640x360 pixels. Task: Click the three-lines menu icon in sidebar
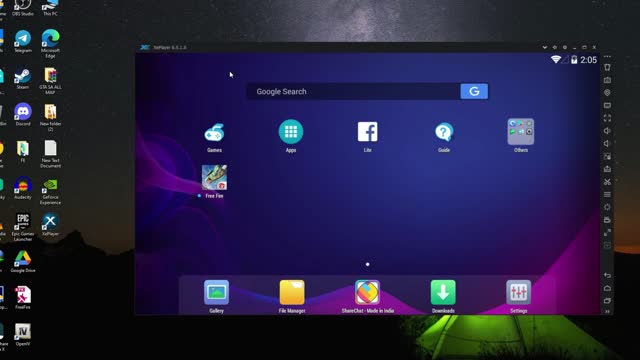[607, 194]
